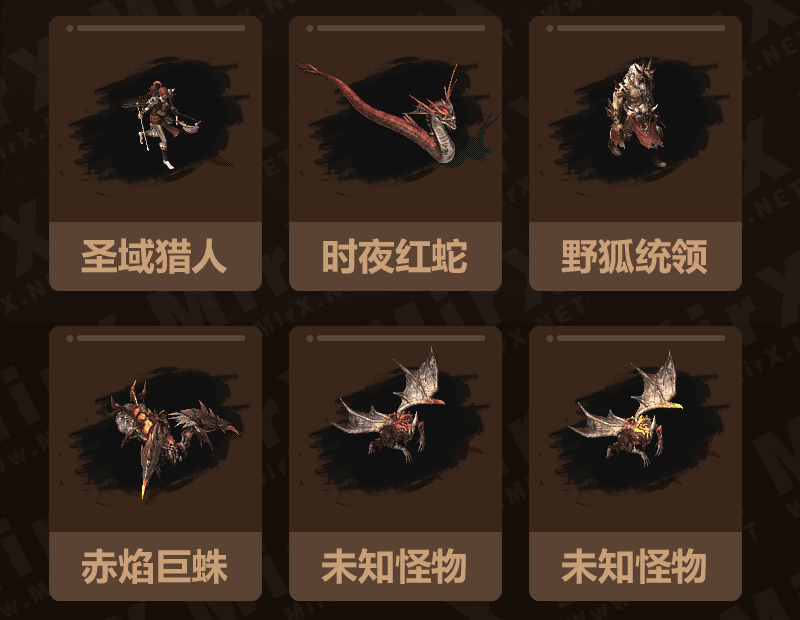Viewport: 800px width, 620px height.
Task: Open the bottom-right 未知怪物 winged creature image
Action: [626, 408]
